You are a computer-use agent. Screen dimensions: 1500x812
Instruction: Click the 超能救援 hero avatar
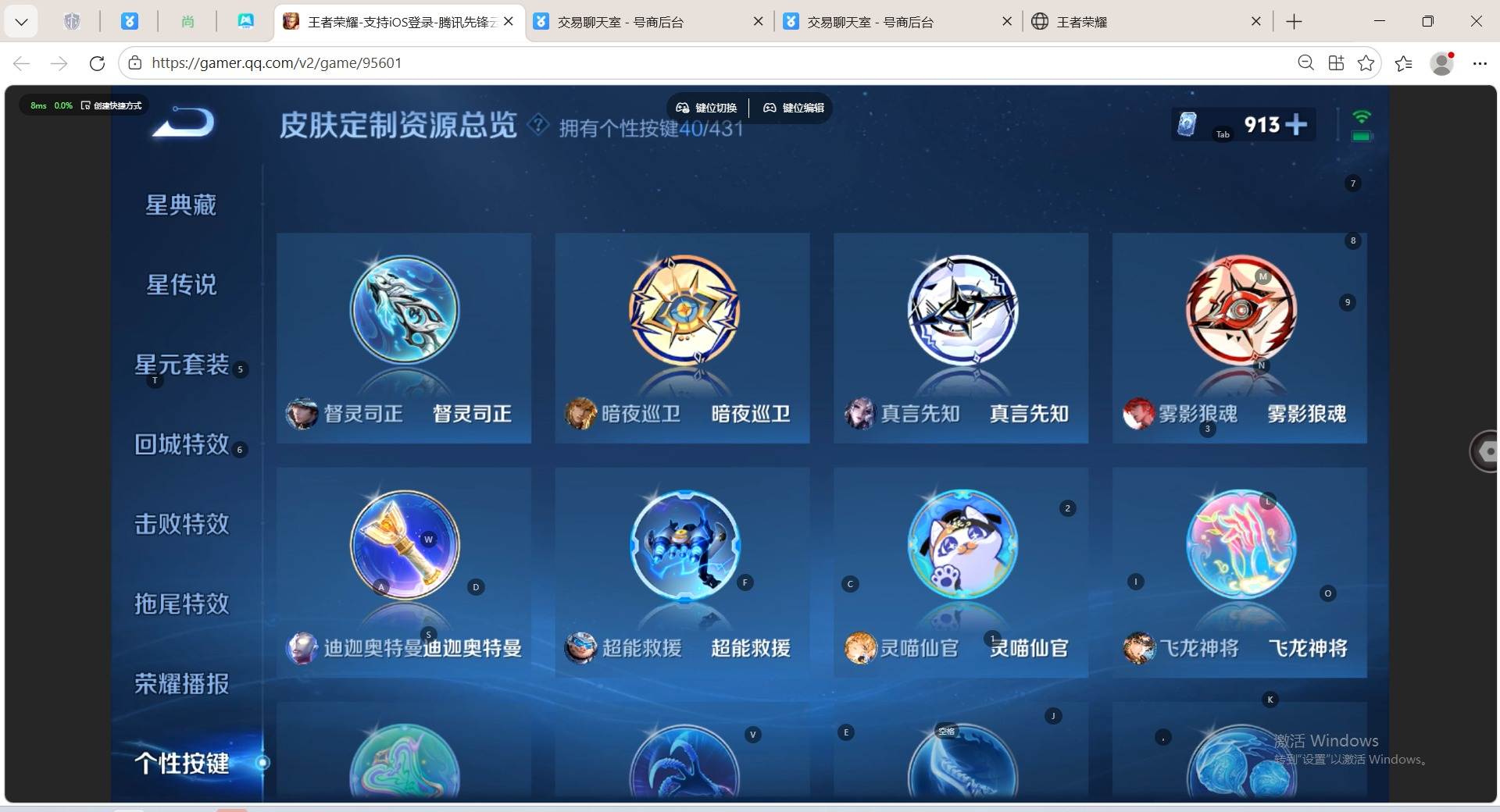(580, 648)
